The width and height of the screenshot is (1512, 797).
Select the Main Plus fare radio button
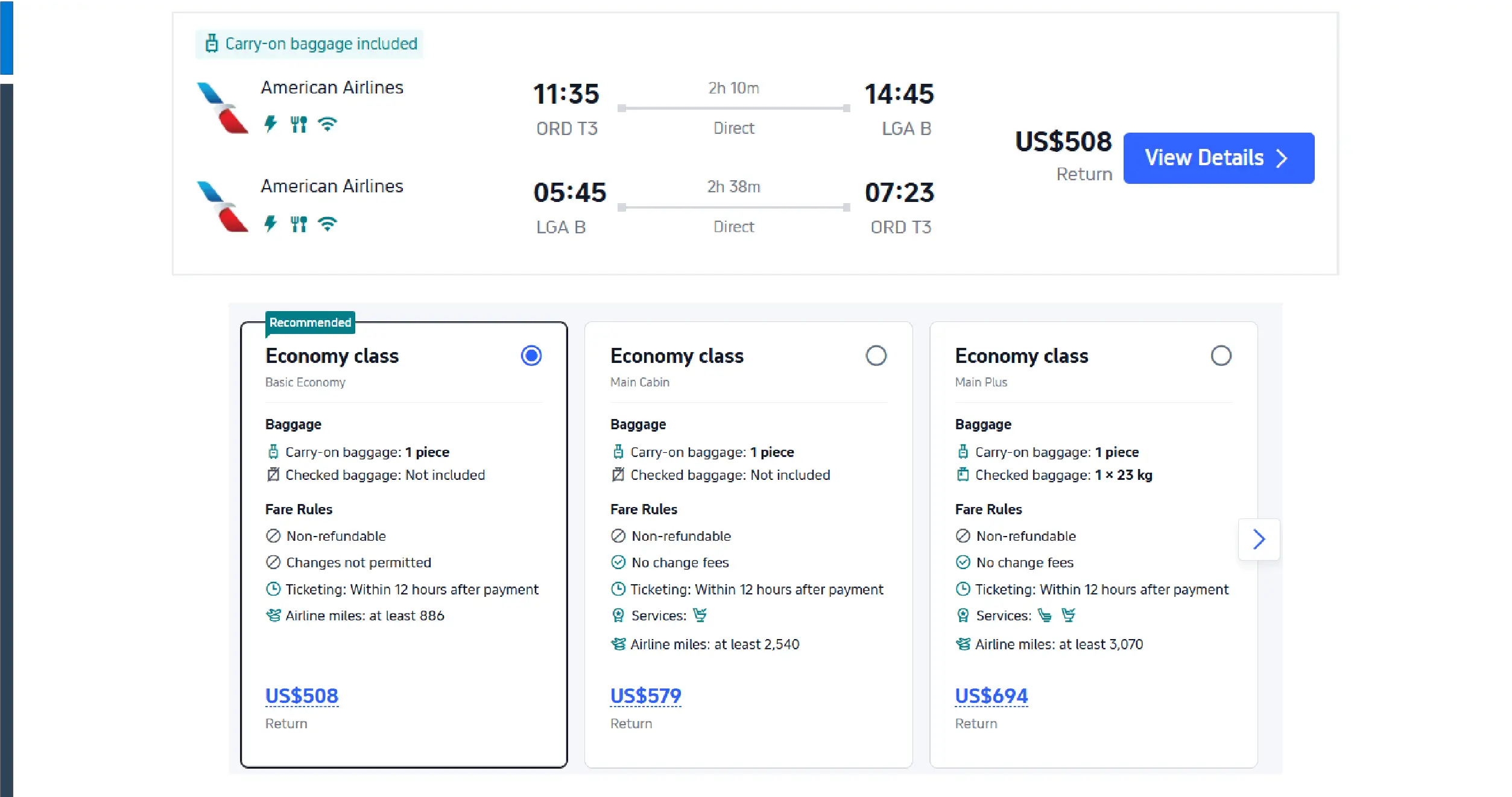tap(1221, 356)
